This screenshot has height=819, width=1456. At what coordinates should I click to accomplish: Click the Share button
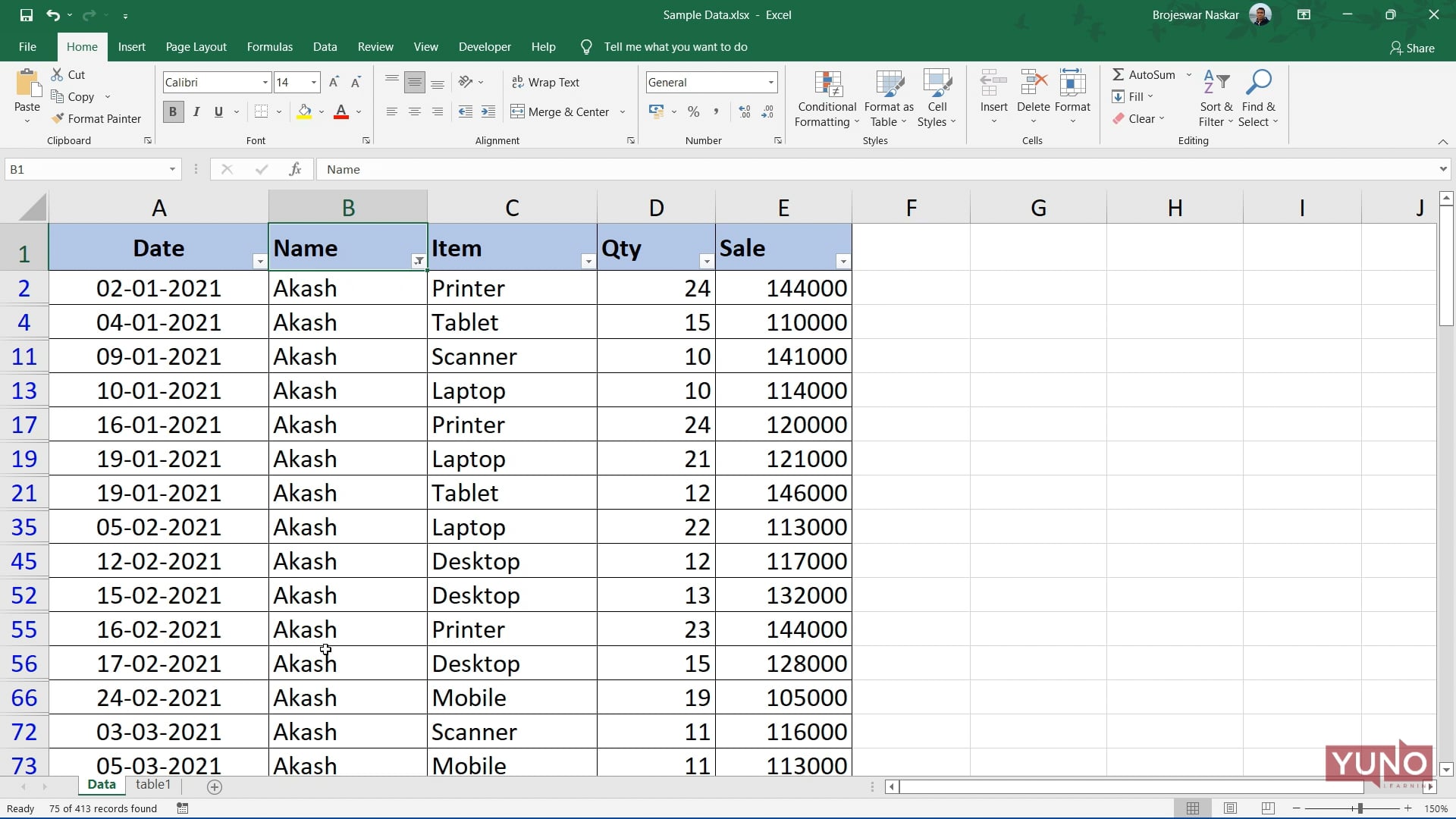click(1412, 48)
